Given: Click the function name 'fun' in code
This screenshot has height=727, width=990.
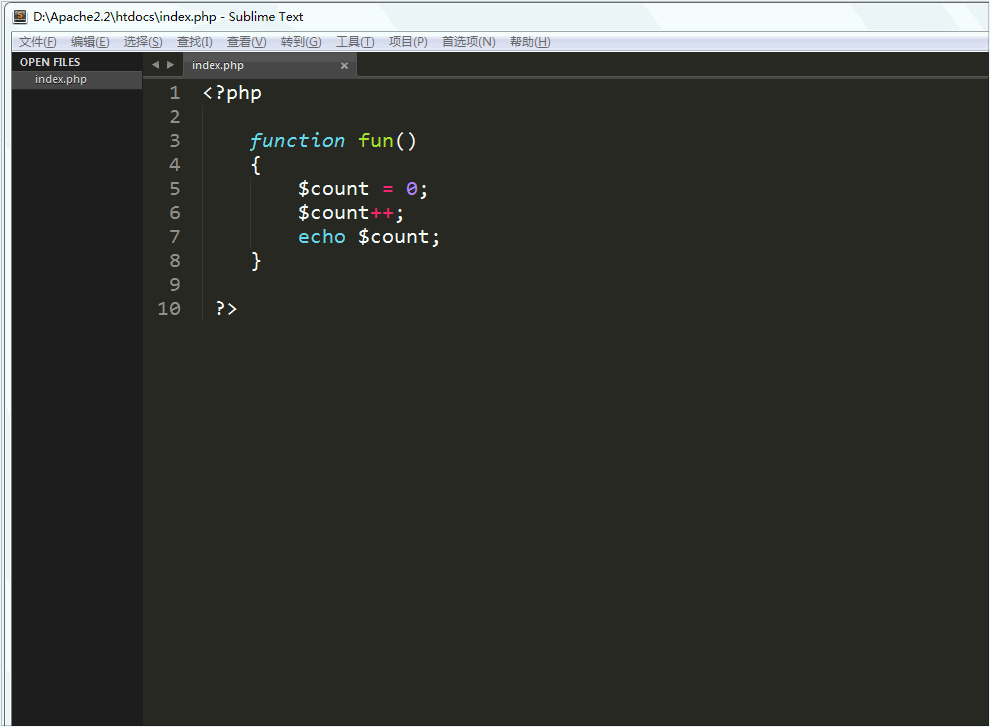Looking at the screenshot, I should (376, 140).
